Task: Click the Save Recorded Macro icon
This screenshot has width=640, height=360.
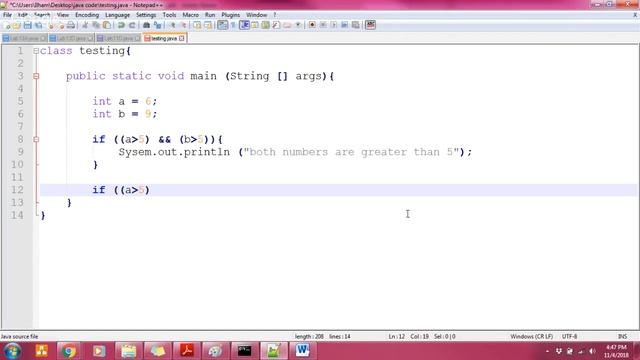Action: [356, 25]
